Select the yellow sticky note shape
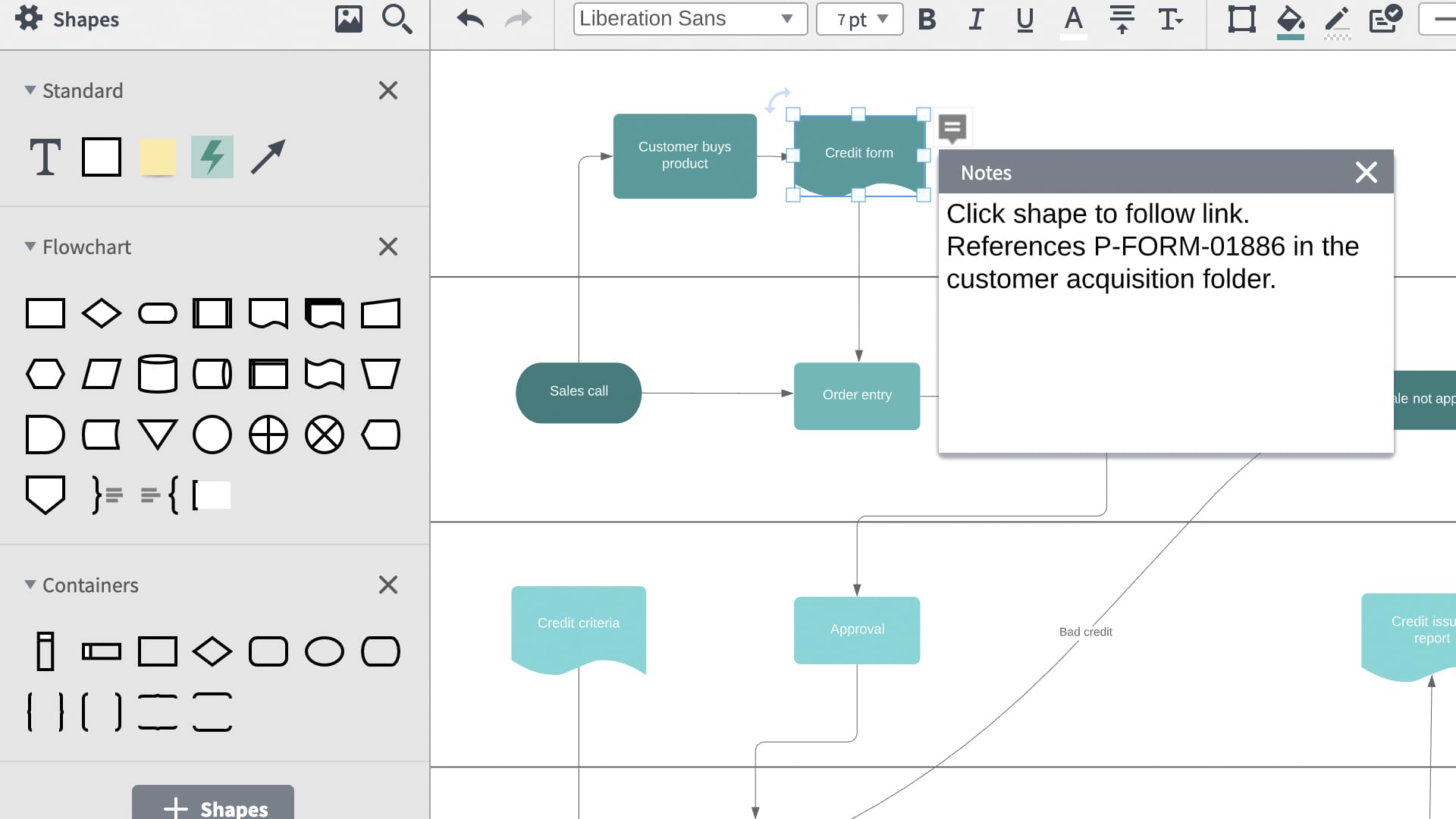 click(158, 157)
